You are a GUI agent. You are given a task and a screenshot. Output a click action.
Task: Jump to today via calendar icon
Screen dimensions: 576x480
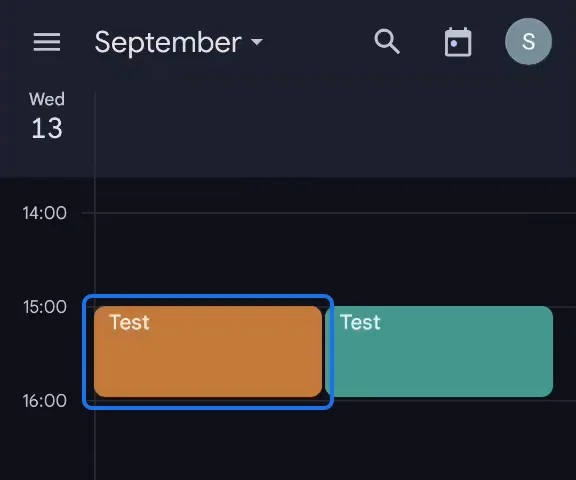tap(458, 42)
